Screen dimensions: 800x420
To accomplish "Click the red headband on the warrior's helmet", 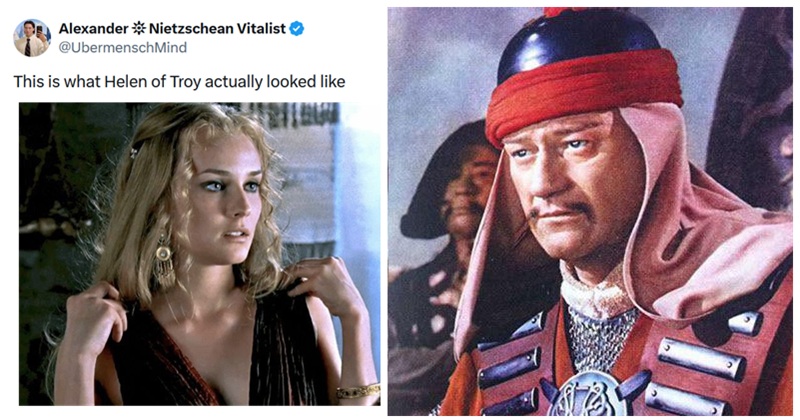I will coord(583,94).
